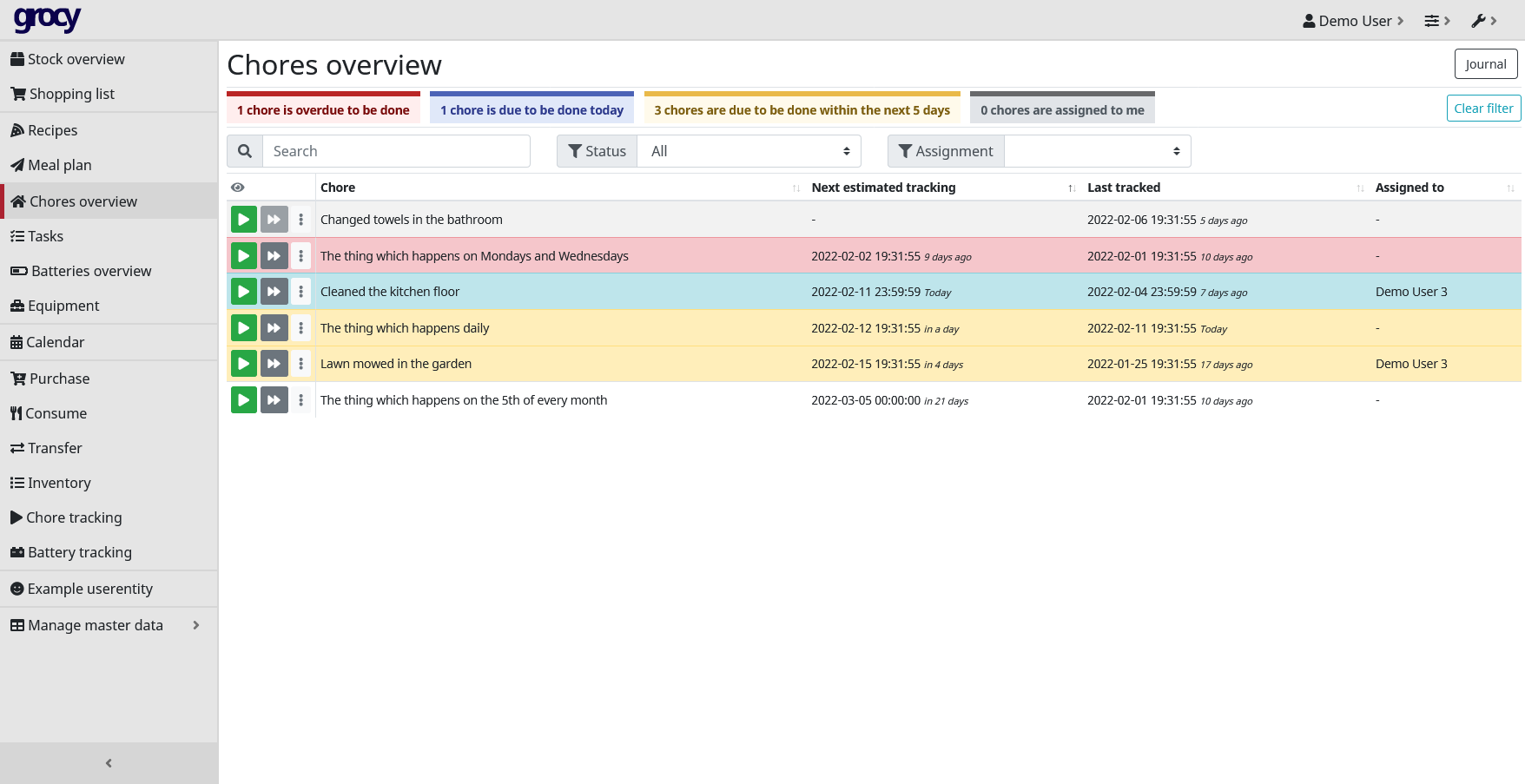Open the wrench settings menu
This screenshot has height=784, width=1525.
pyautogui.click(x=1483, y=21)
